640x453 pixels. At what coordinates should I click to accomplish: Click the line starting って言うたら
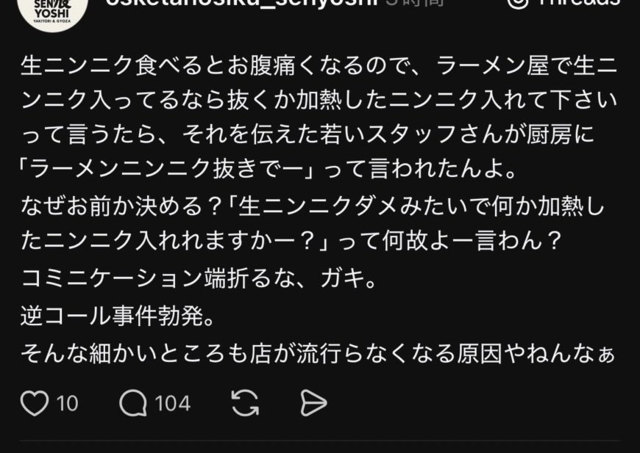click(x=307, y=135)
